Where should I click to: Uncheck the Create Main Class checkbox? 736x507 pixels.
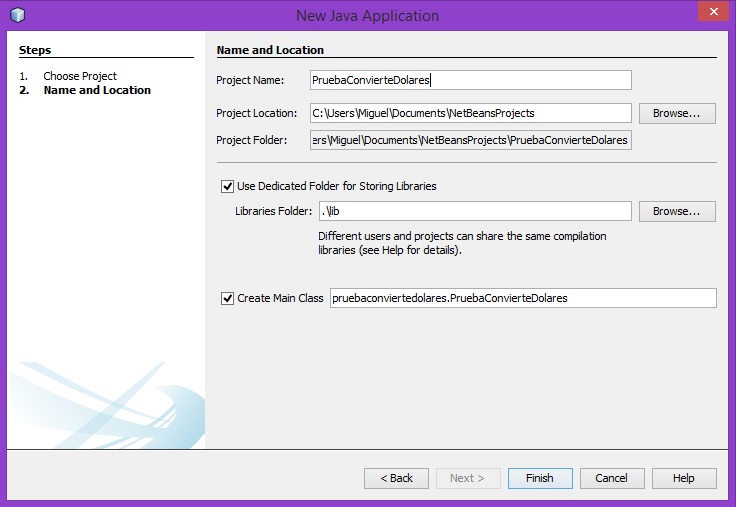click(227, 298)
